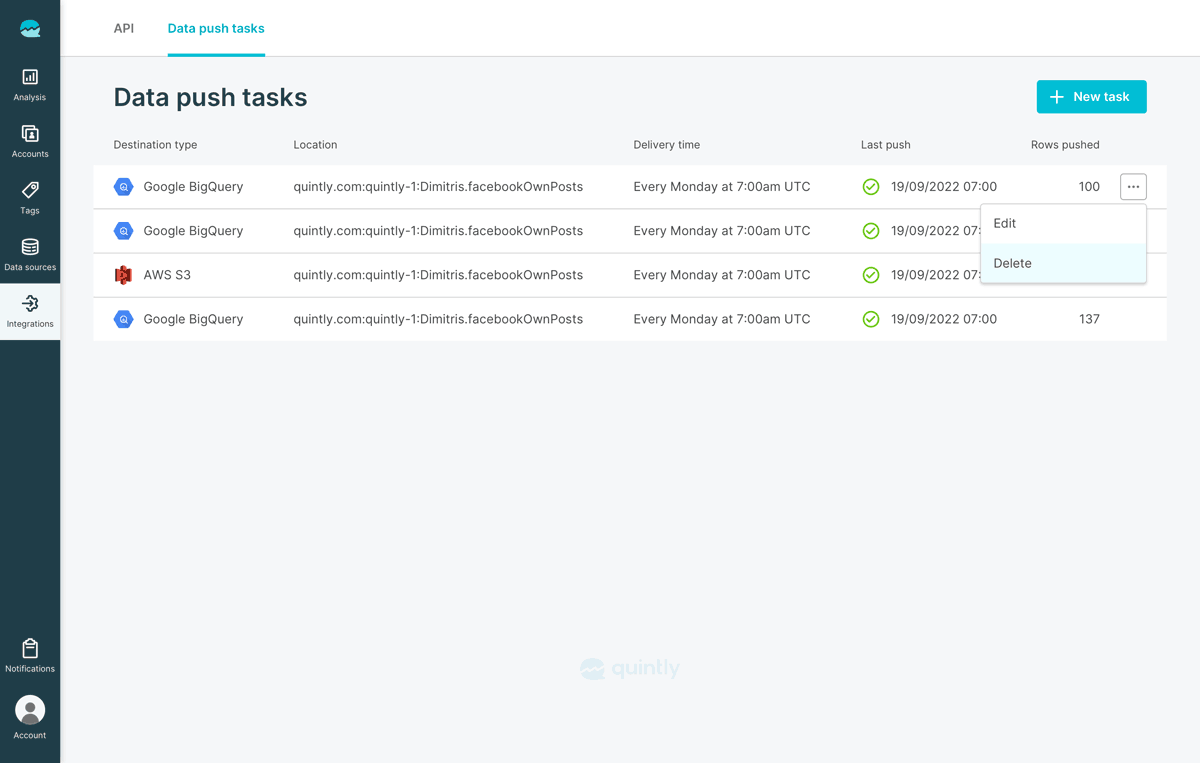Select Delete from the context menu

[x=1063, y=263]
